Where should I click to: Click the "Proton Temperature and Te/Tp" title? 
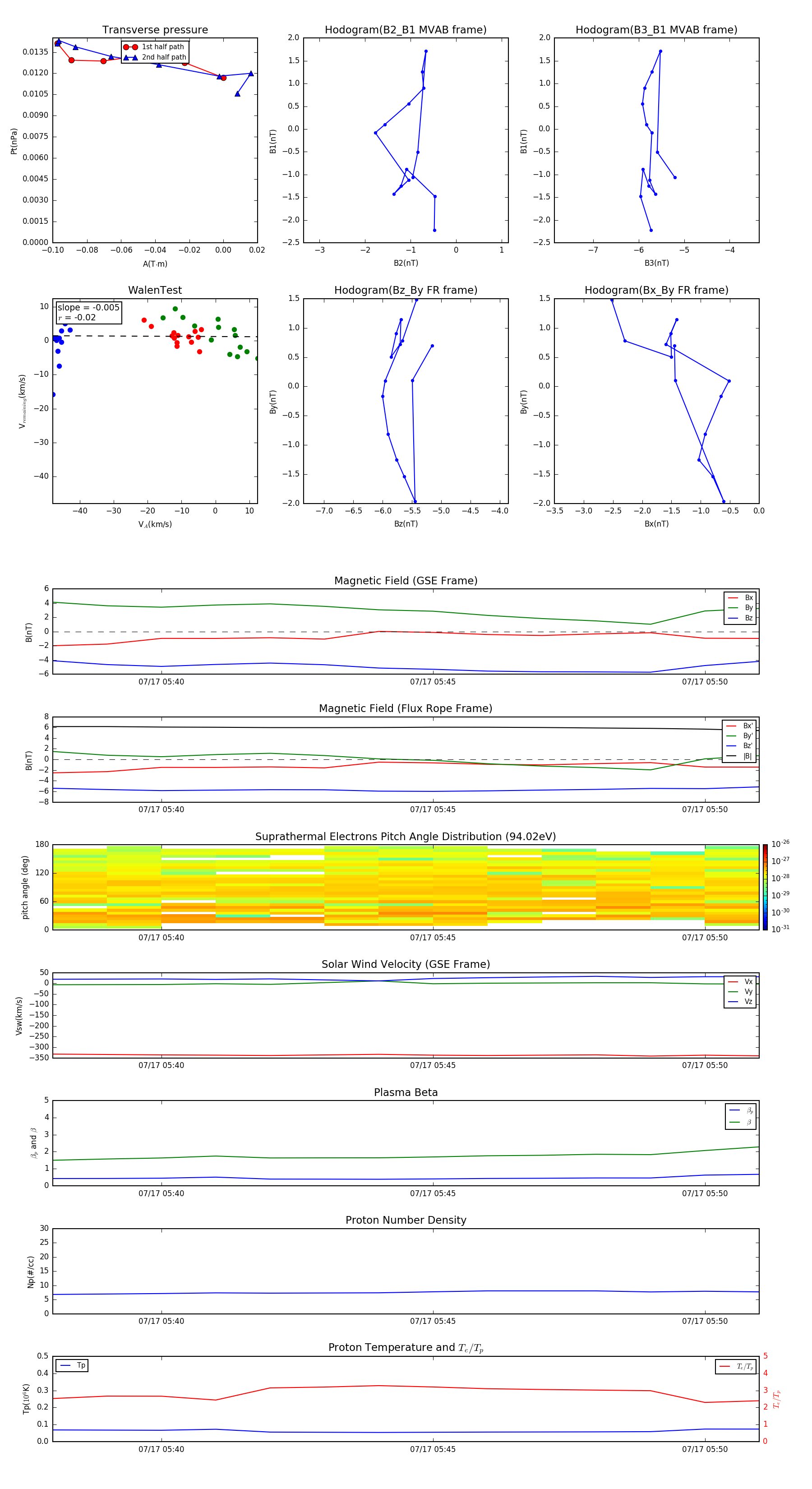(406, 1348)
